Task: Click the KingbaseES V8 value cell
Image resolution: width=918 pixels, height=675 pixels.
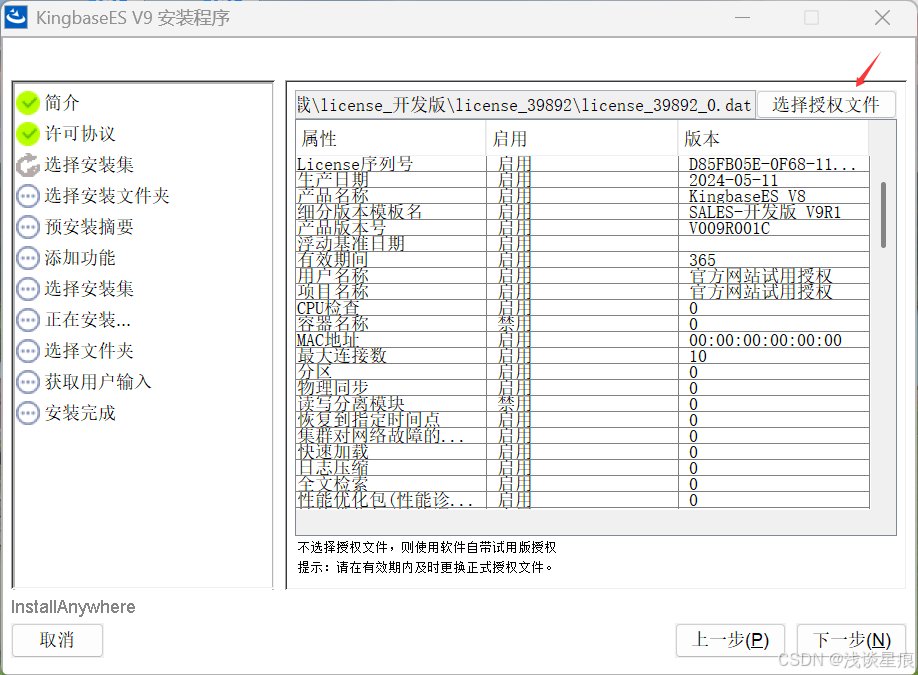Action: click(747, 196)
